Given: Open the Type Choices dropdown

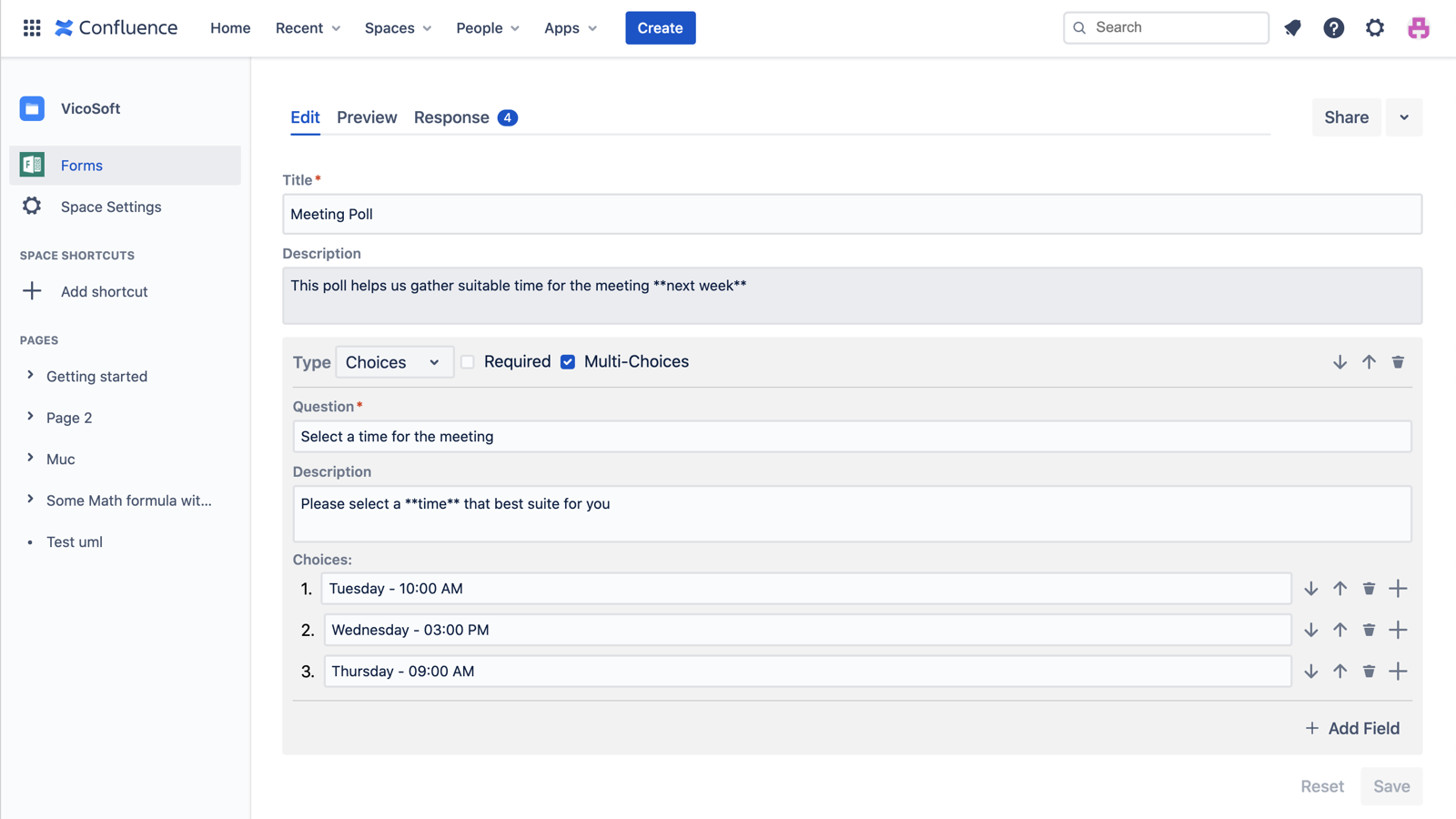Looking at the screenshot, I should pyautogui.click(x=394, y=362).
